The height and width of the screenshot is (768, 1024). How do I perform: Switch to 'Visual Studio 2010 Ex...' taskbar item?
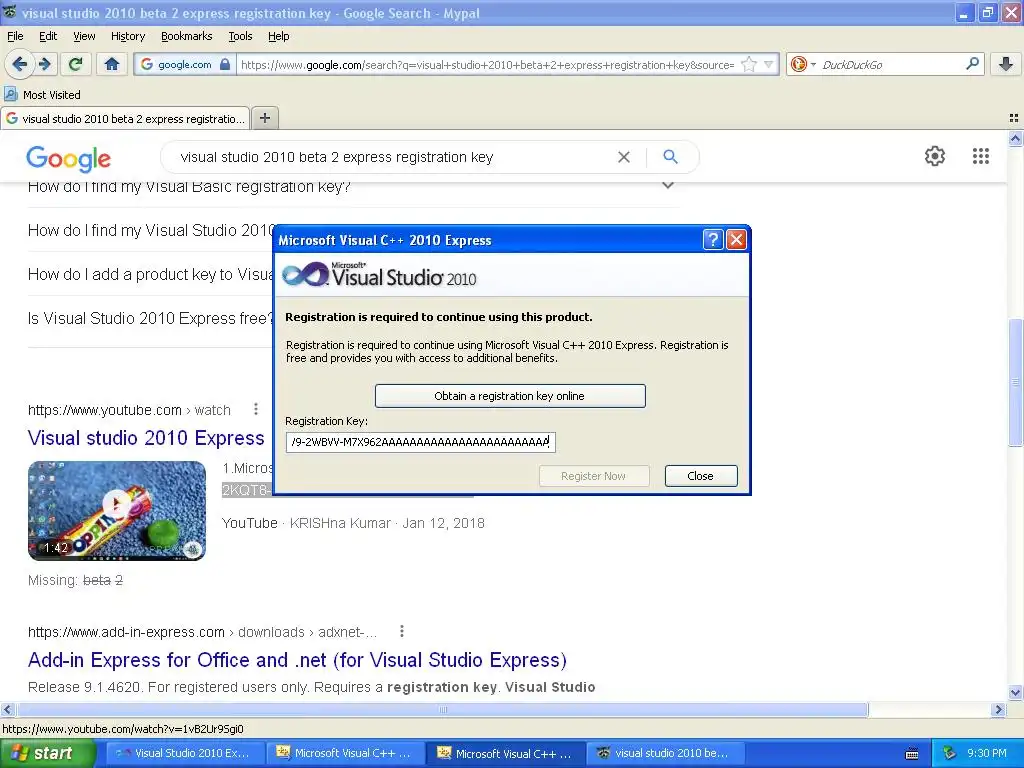185,753
